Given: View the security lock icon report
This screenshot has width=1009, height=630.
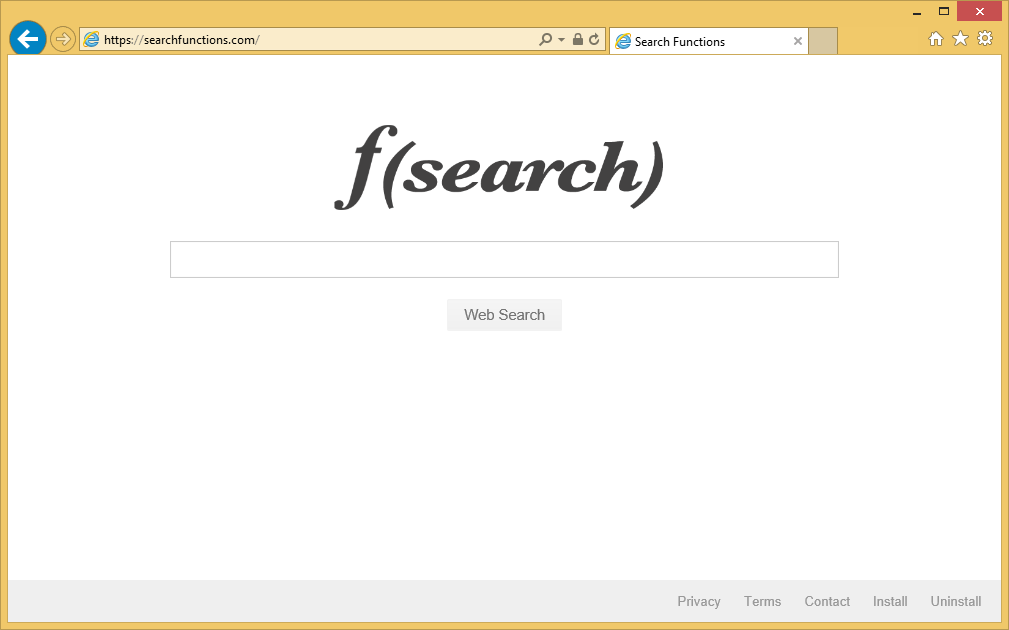Looking at the screenshot, I should [578, 40].
